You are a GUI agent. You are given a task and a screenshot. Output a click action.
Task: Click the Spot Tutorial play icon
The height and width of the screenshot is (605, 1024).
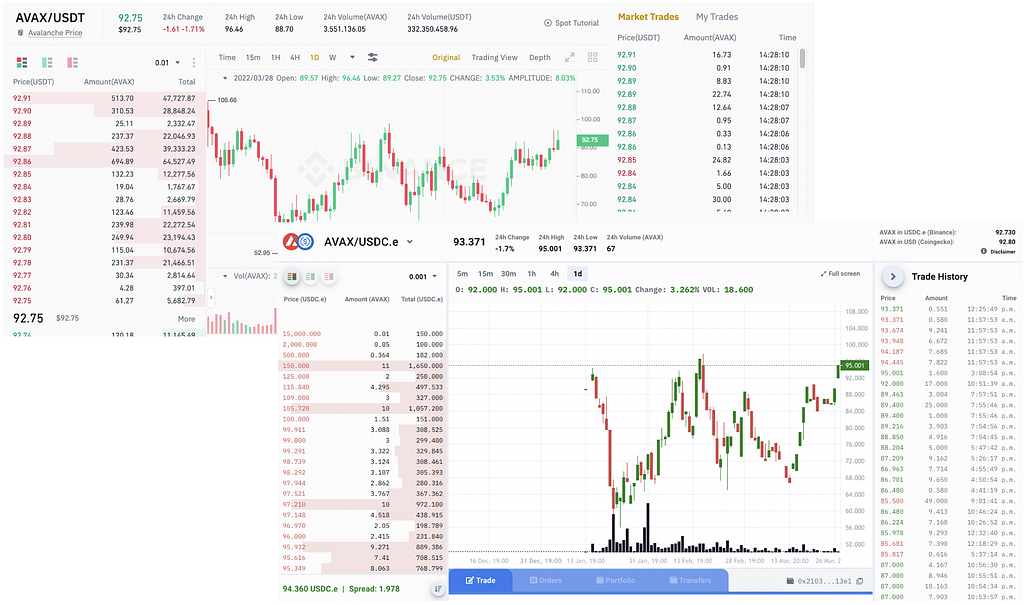coord(548,23)
